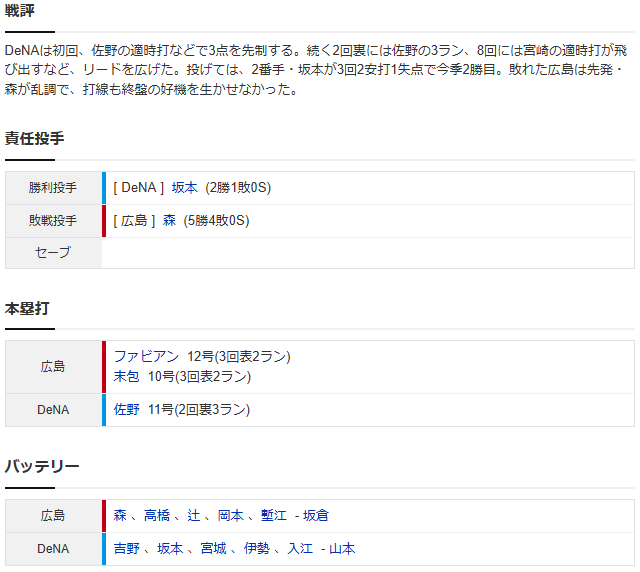Click the [ 広島 ] team tag
The height and width of the screenshot is (572, 640).
tap(134, 221)
